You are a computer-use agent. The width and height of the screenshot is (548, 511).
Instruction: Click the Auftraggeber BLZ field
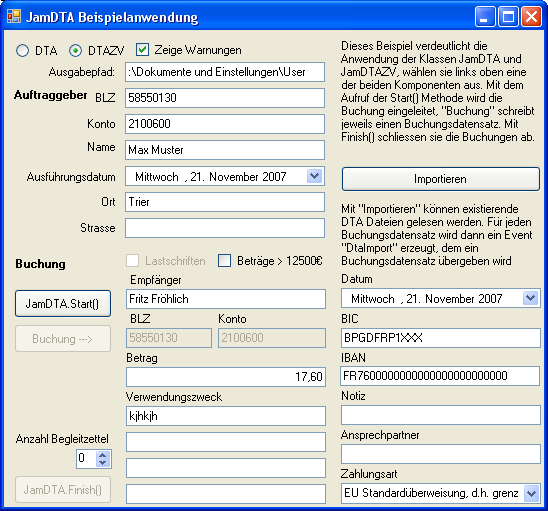(225, 98)
